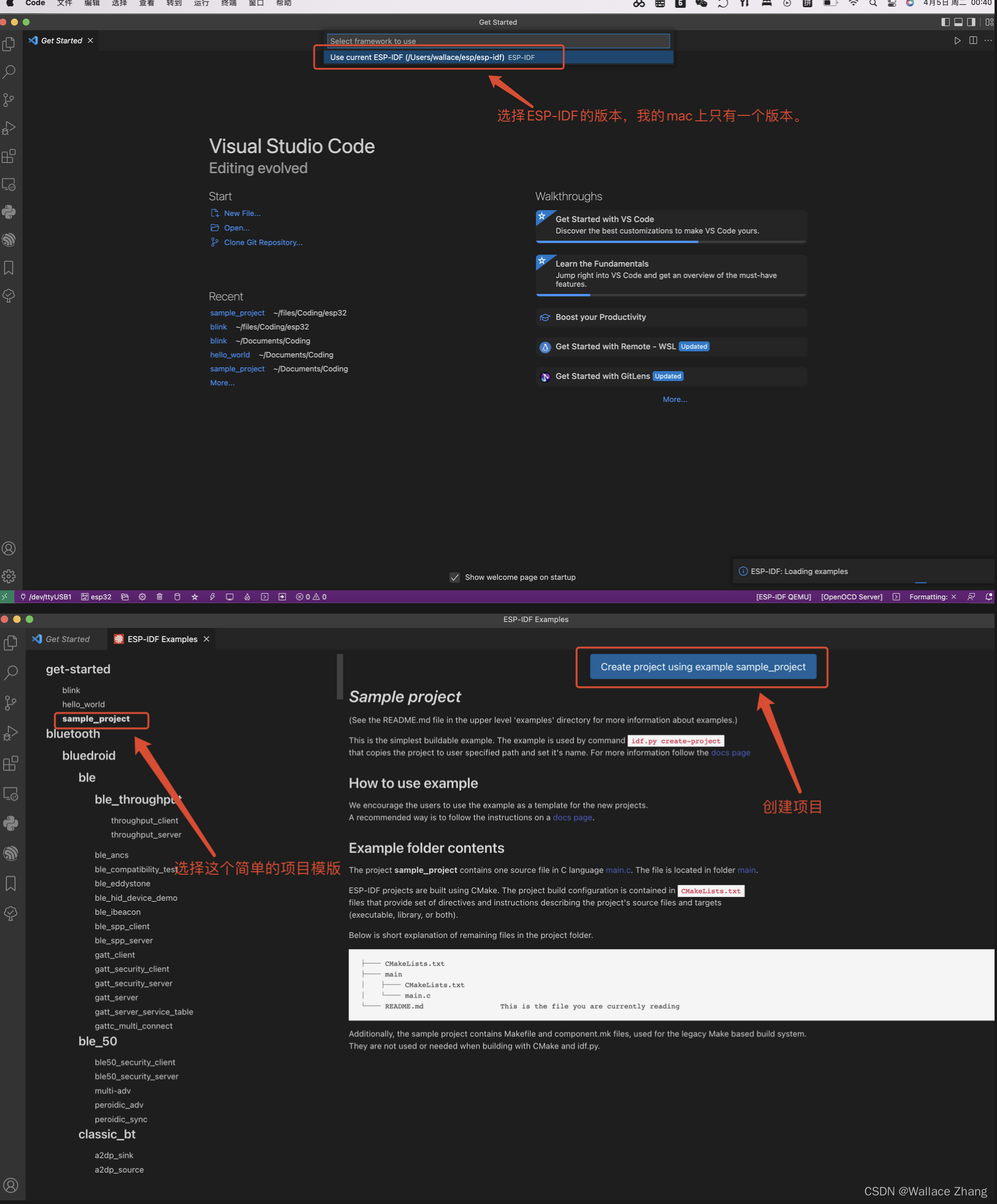This screenshot has height=1204, width=997.
Task: Open the 编辑 menu in macOS menu bar
Action: tap(92, 4)
